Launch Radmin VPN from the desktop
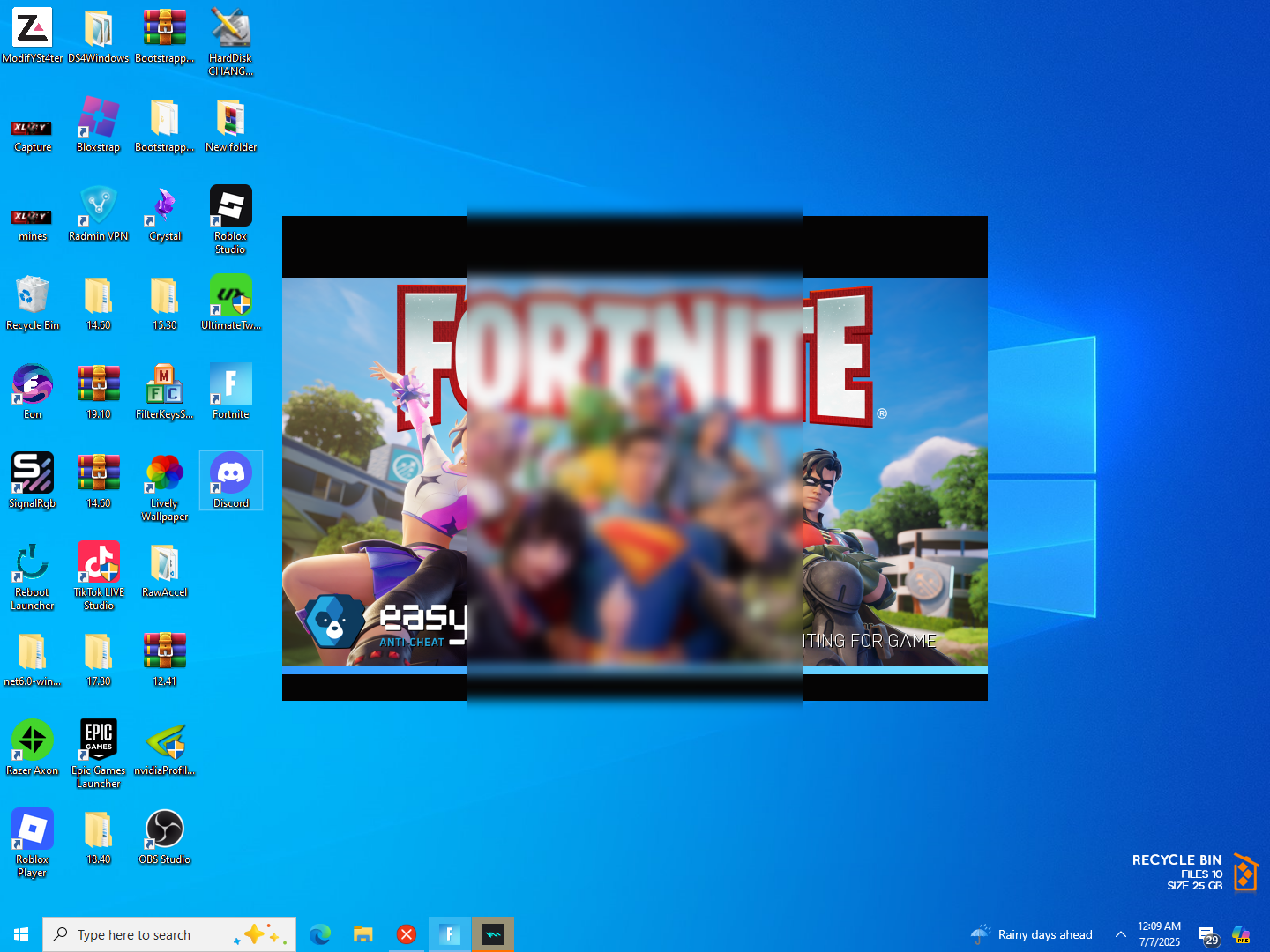1270x952 pixels. coord(98,214)
